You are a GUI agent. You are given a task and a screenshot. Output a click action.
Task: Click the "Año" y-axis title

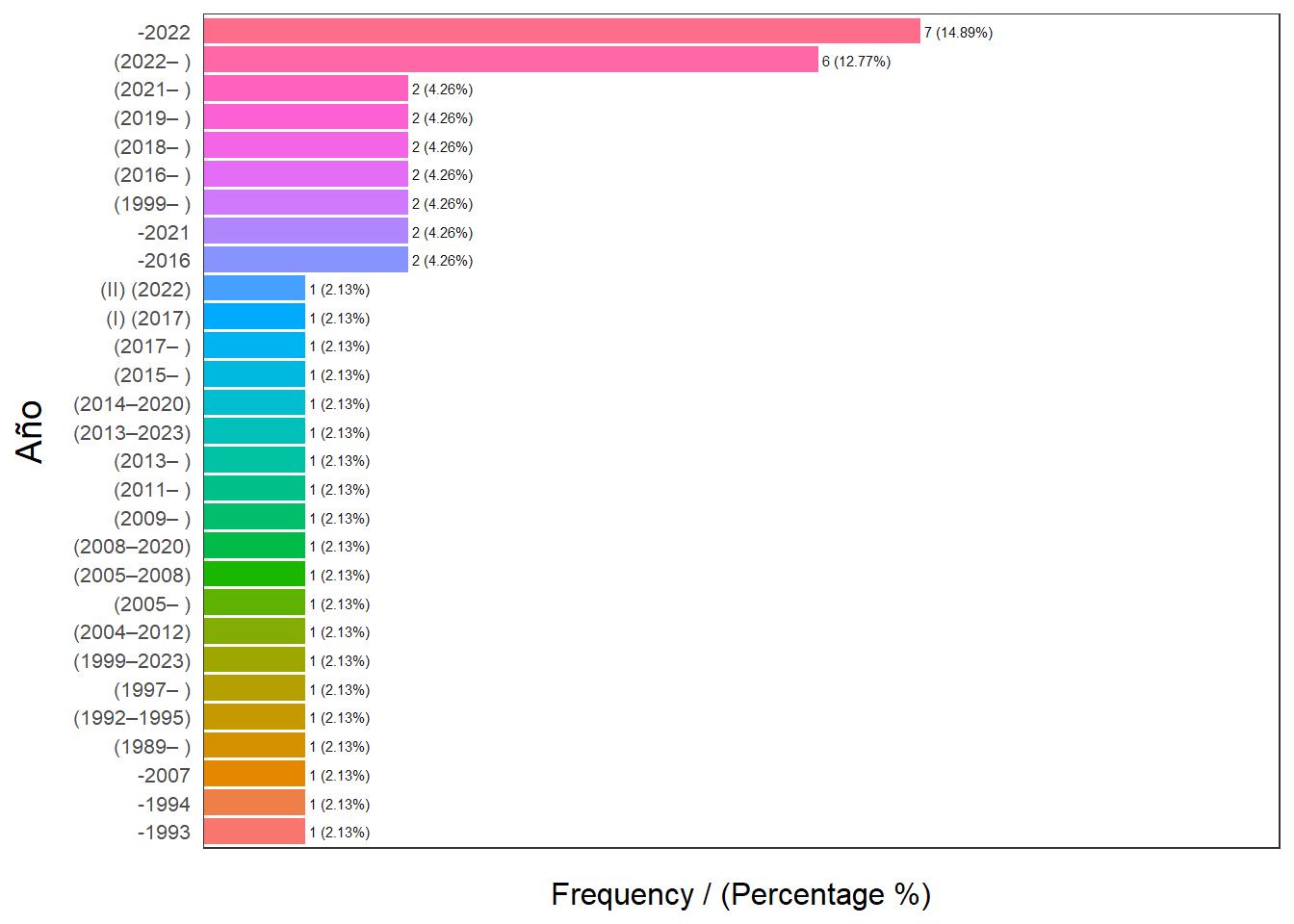pyautogui.click(x=30, y=431)
